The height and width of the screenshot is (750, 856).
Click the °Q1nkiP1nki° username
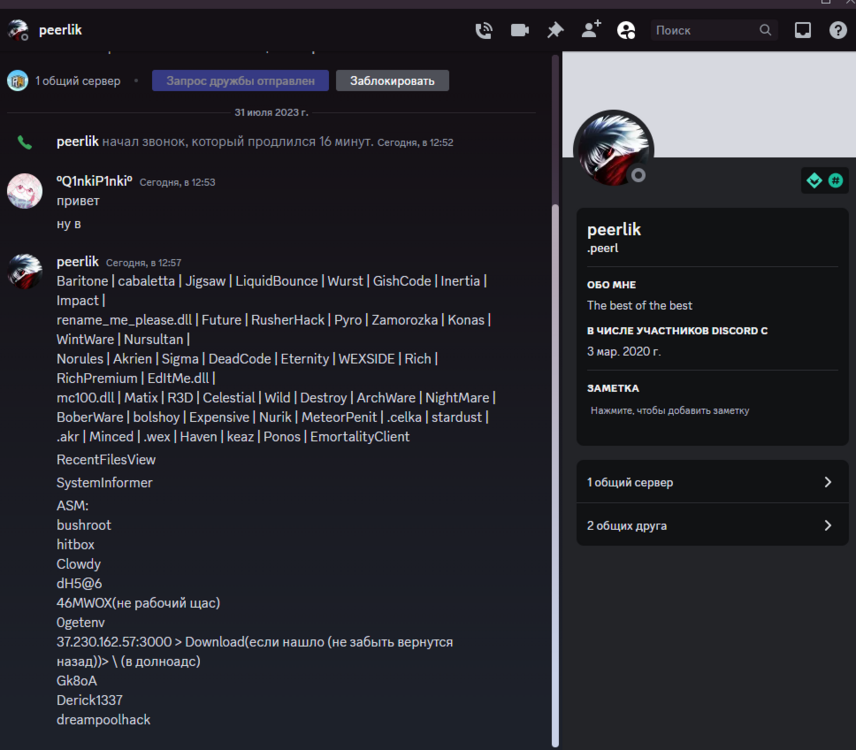[x=94, y=181]
